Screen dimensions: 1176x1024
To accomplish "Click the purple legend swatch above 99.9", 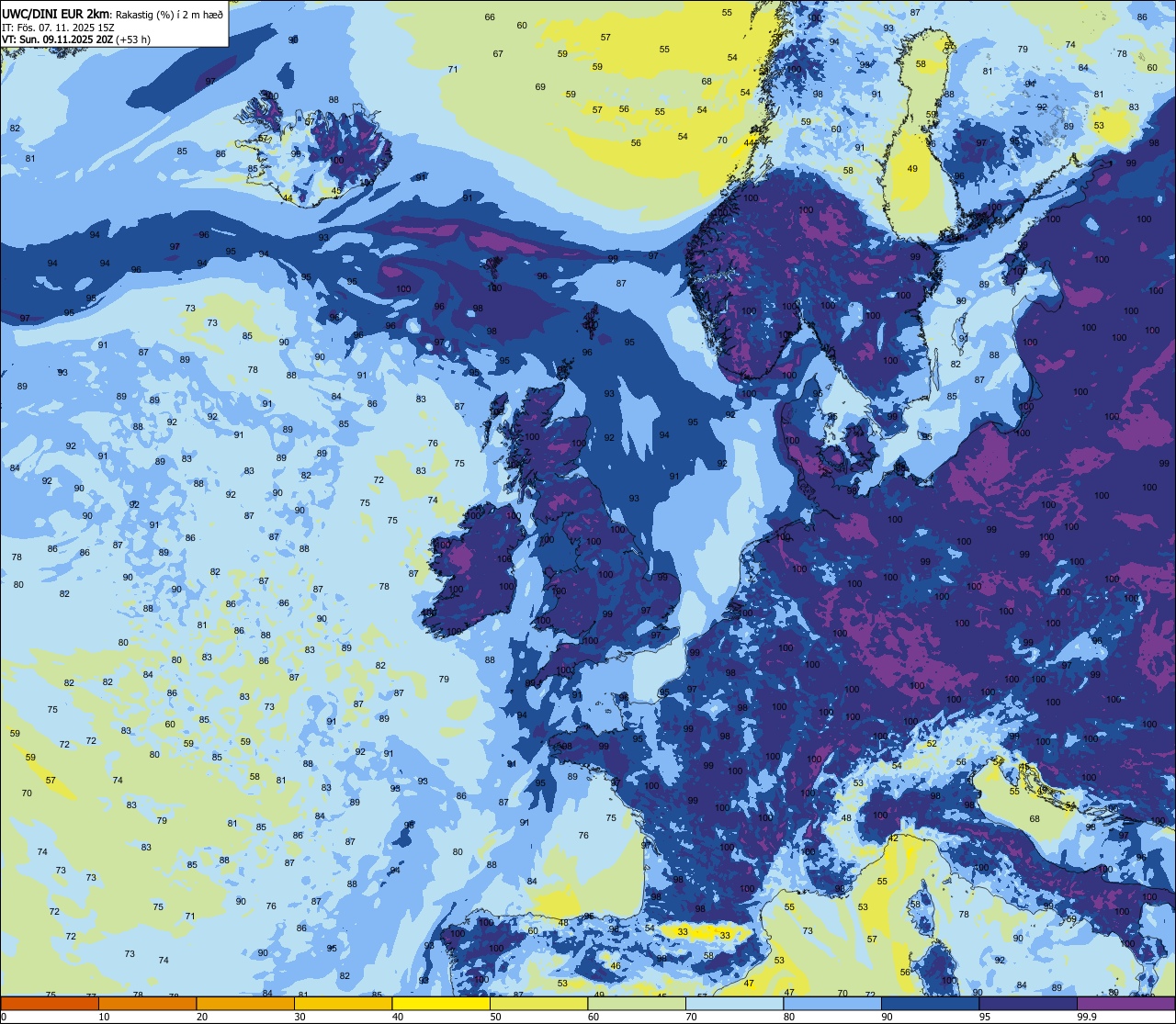I will pos(1125,1003).
